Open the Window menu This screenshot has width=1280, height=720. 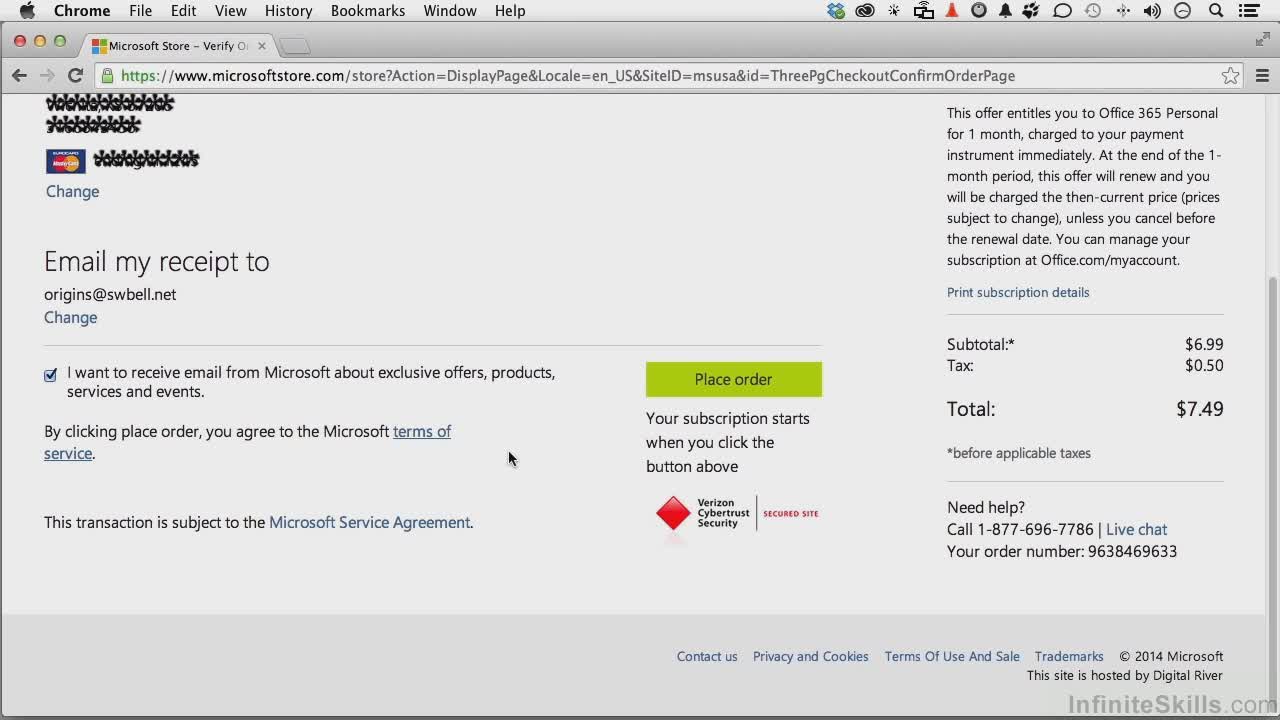click(450, 11)
